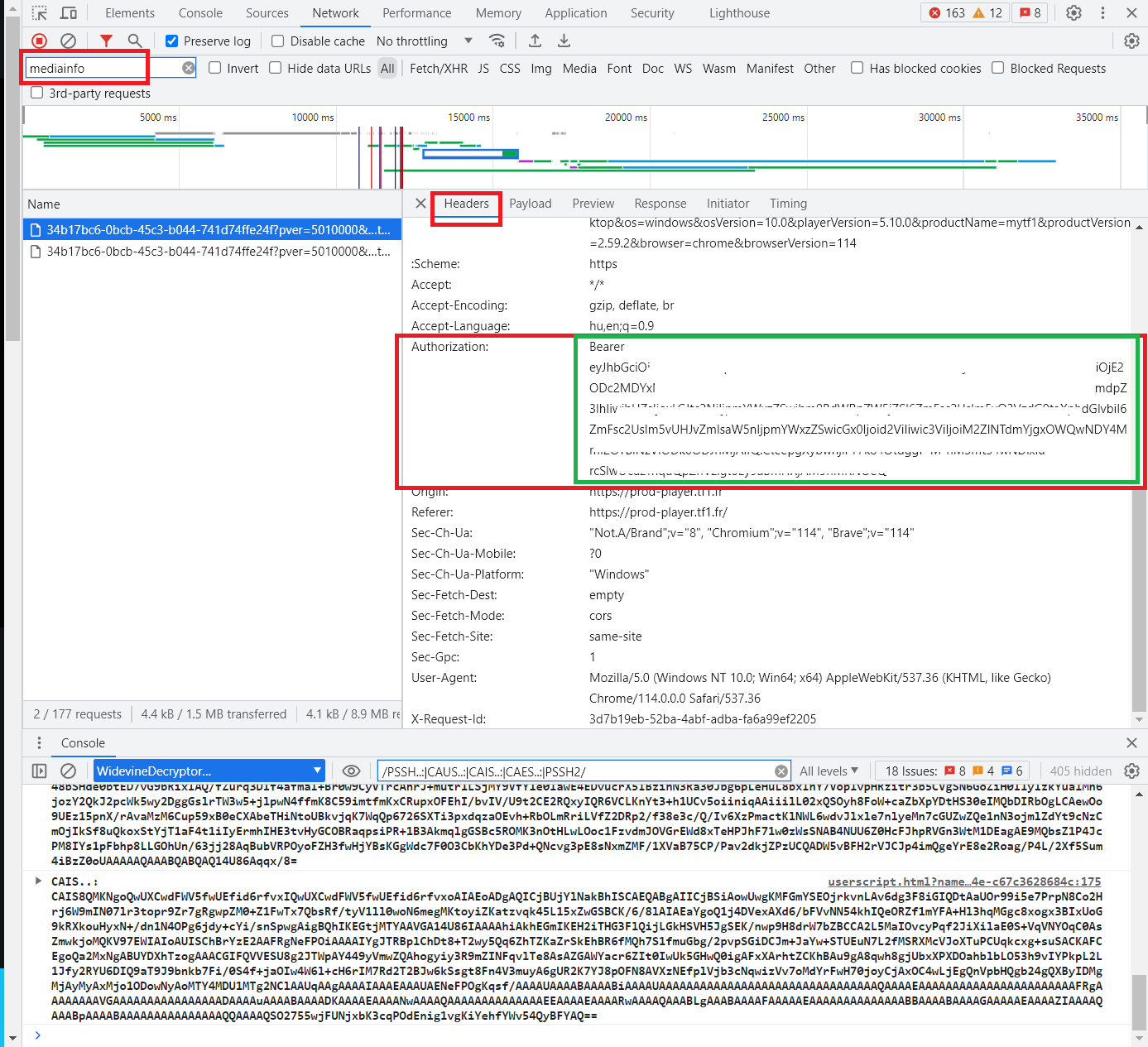Viewport: 1148px width, 1047px height.
Task: Open Network panel settings gear
Action: [1131, 41]
